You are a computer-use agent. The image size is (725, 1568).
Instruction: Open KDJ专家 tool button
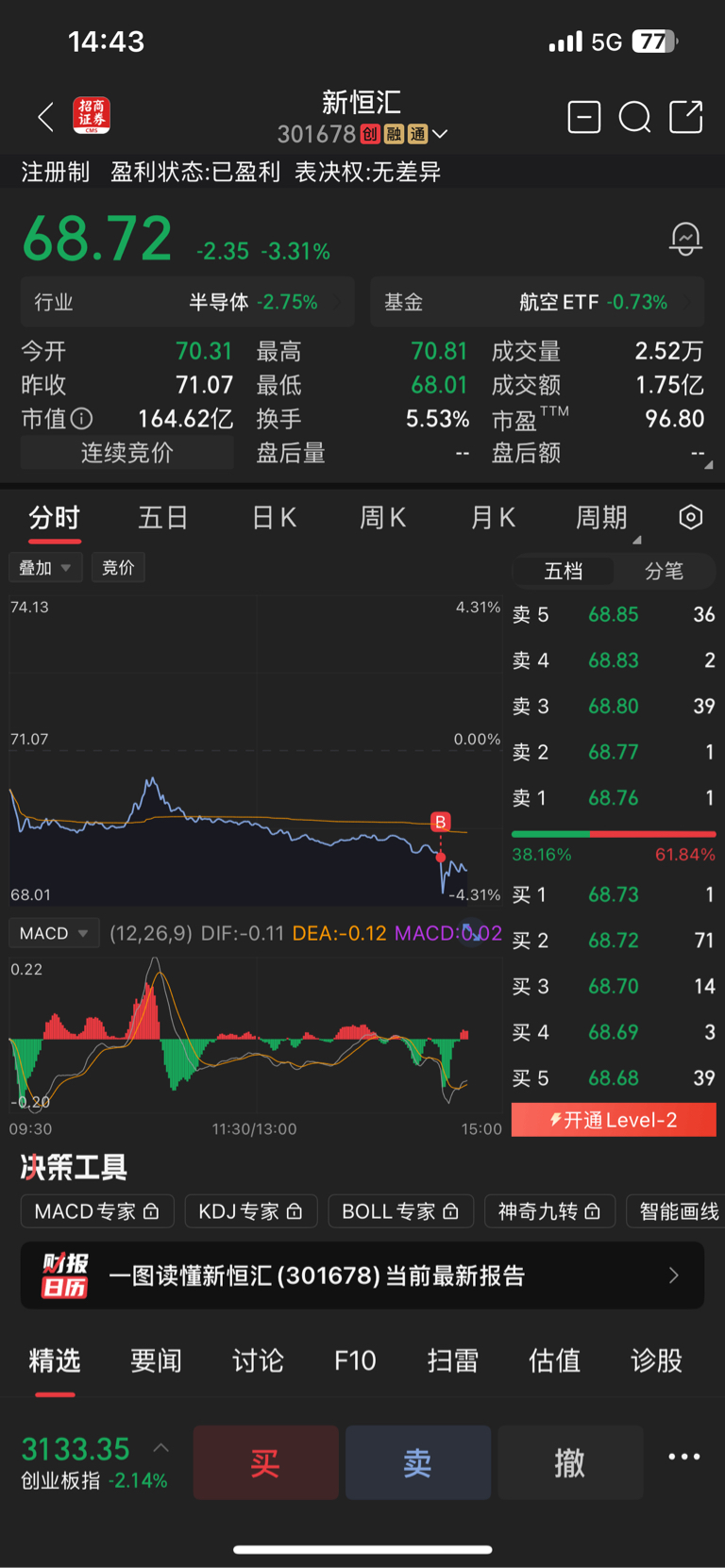(251, 1211)
